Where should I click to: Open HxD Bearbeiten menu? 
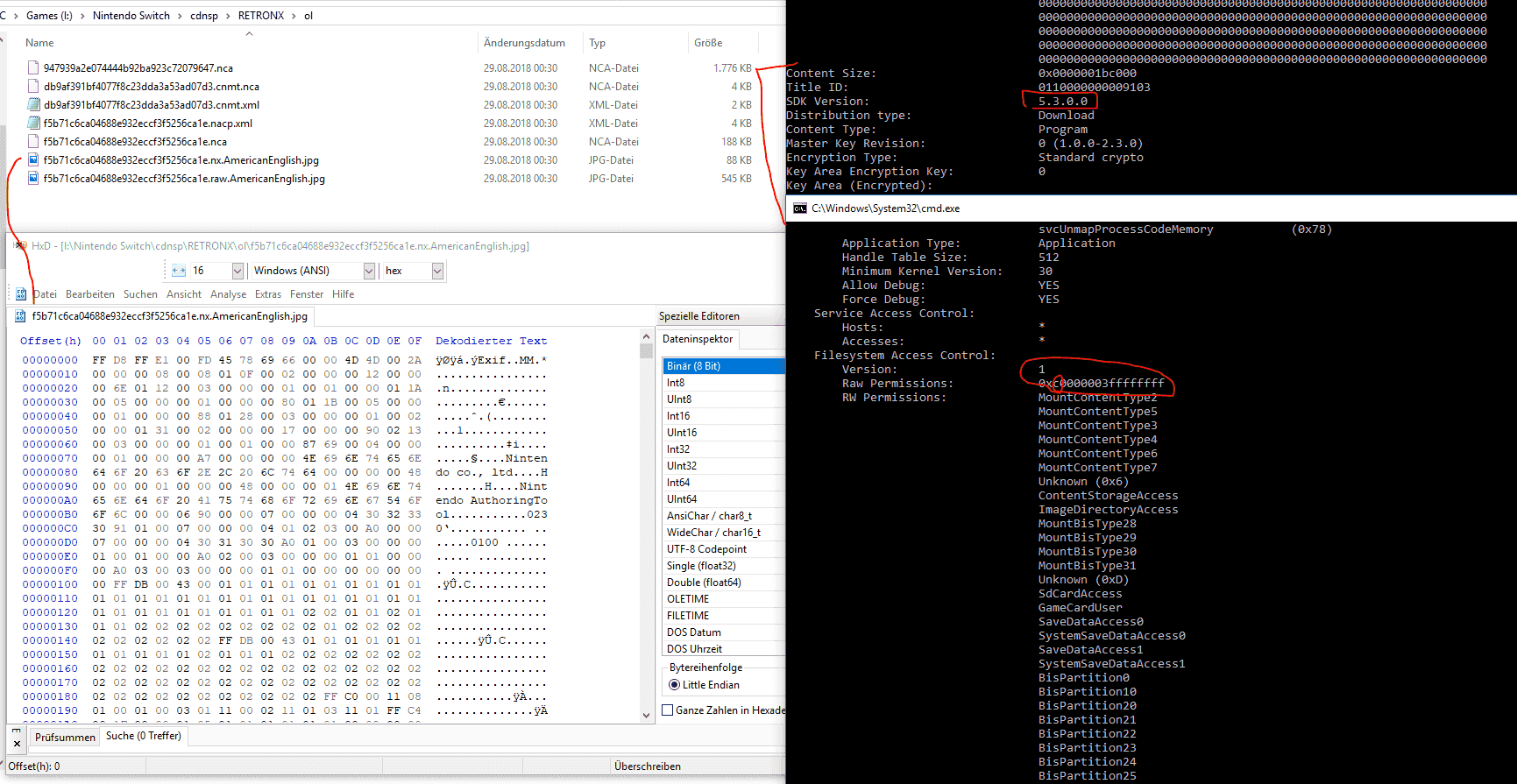(x=90, y=294)
